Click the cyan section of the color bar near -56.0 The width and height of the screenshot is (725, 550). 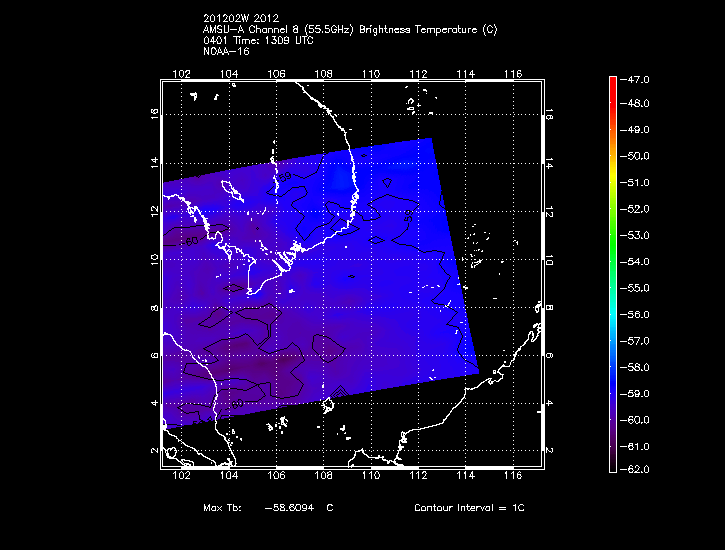613,315
